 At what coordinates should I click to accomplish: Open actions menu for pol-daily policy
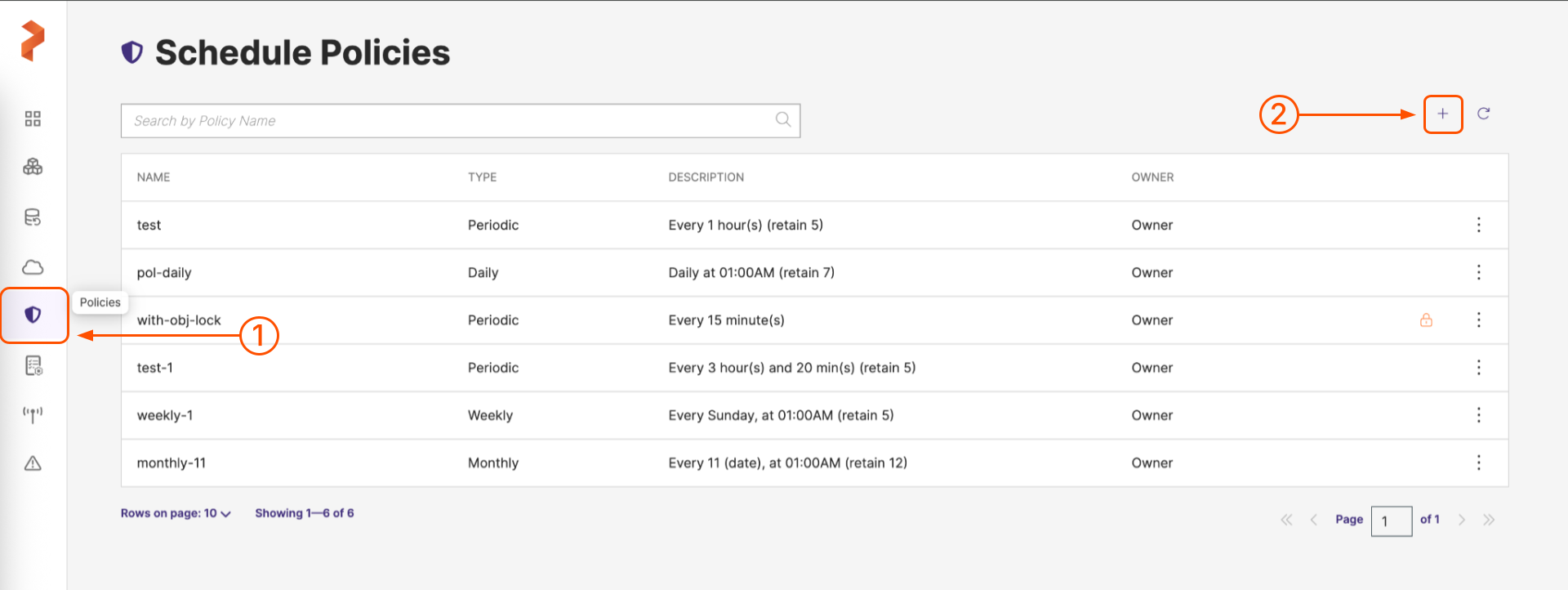coord(1478,272)
